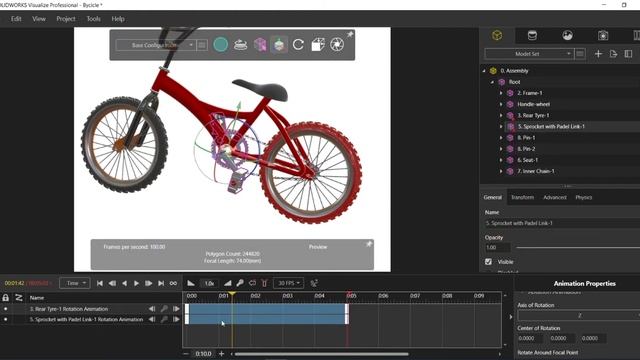Expand the Seat-1 tree node
The image size is (640, 360).
coord(501,160)
